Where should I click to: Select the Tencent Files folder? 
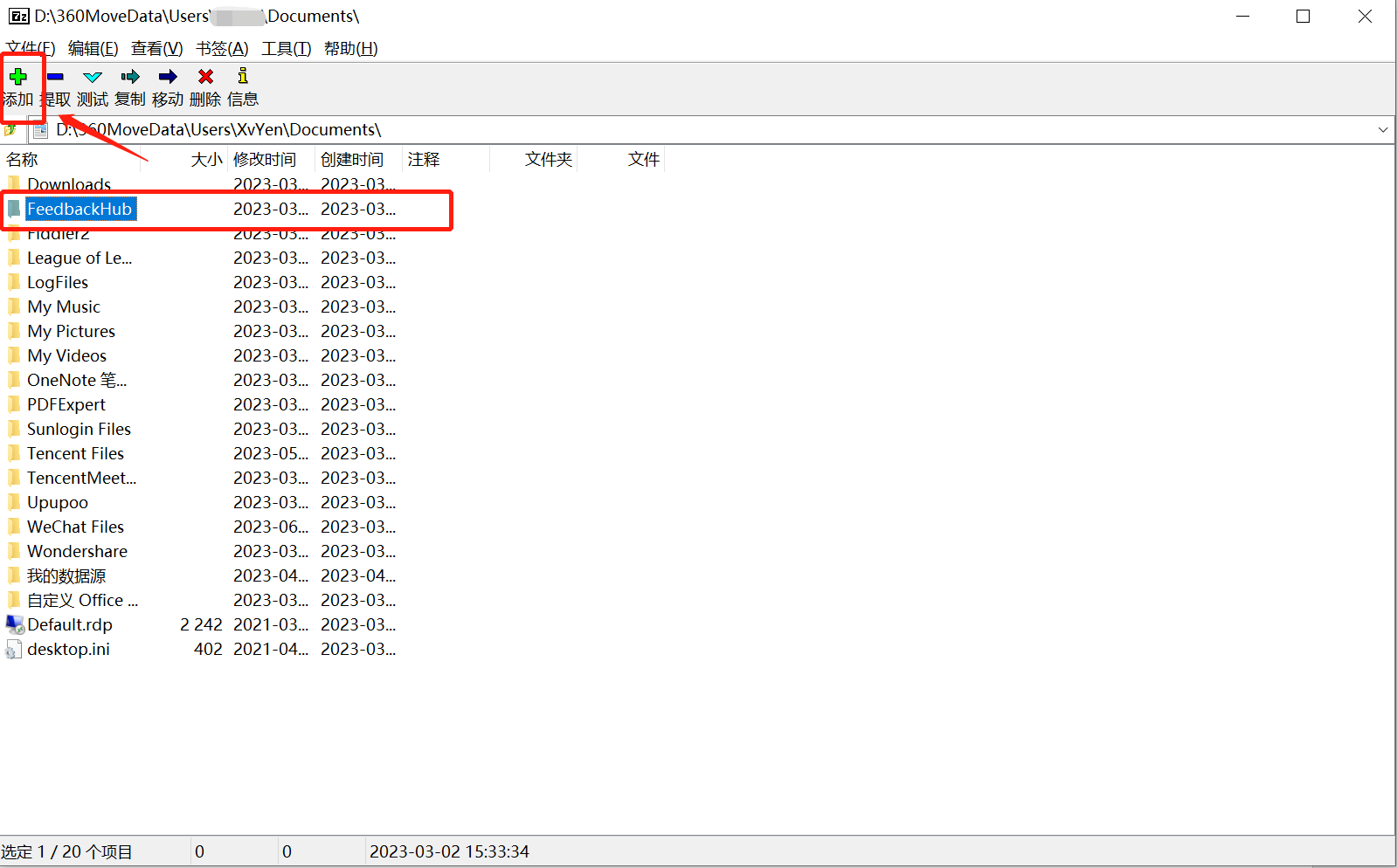pyautogui.click(x=75, y=453)
